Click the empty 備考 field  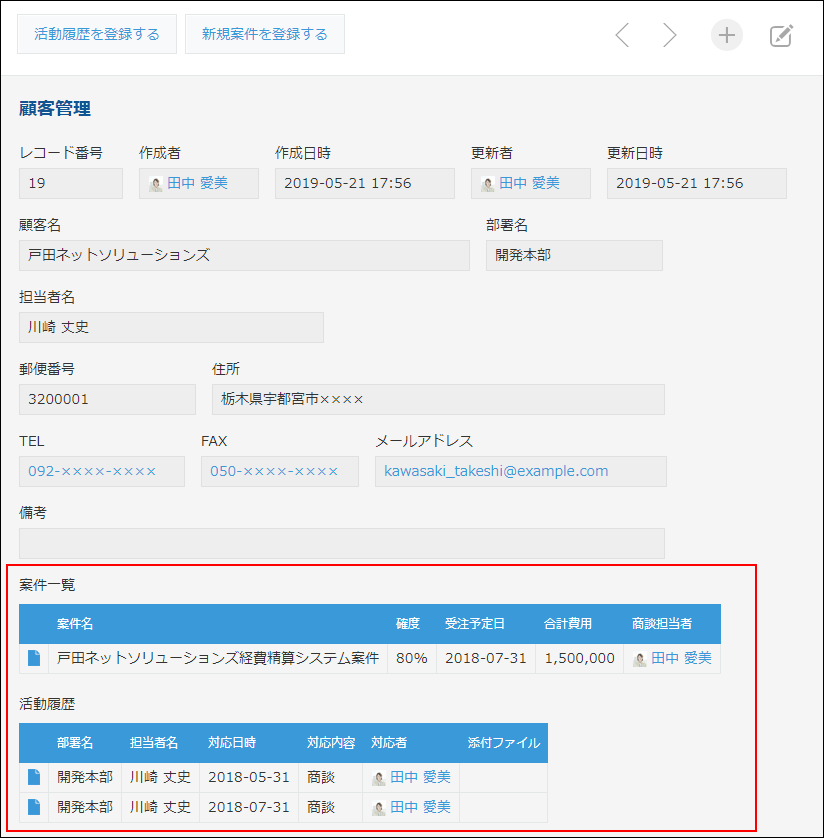pyautogui.click(x=342, y=543)
